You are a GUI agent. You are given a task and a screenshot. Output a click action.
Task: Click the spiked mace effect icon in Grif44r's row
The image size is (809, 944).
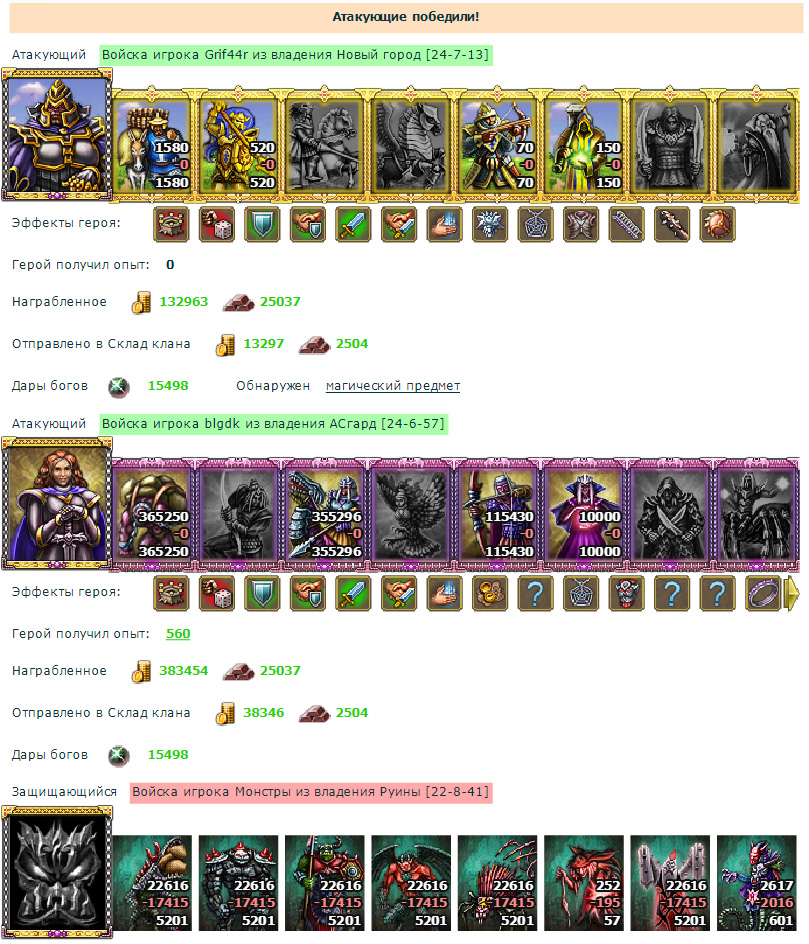click(672, 224)
